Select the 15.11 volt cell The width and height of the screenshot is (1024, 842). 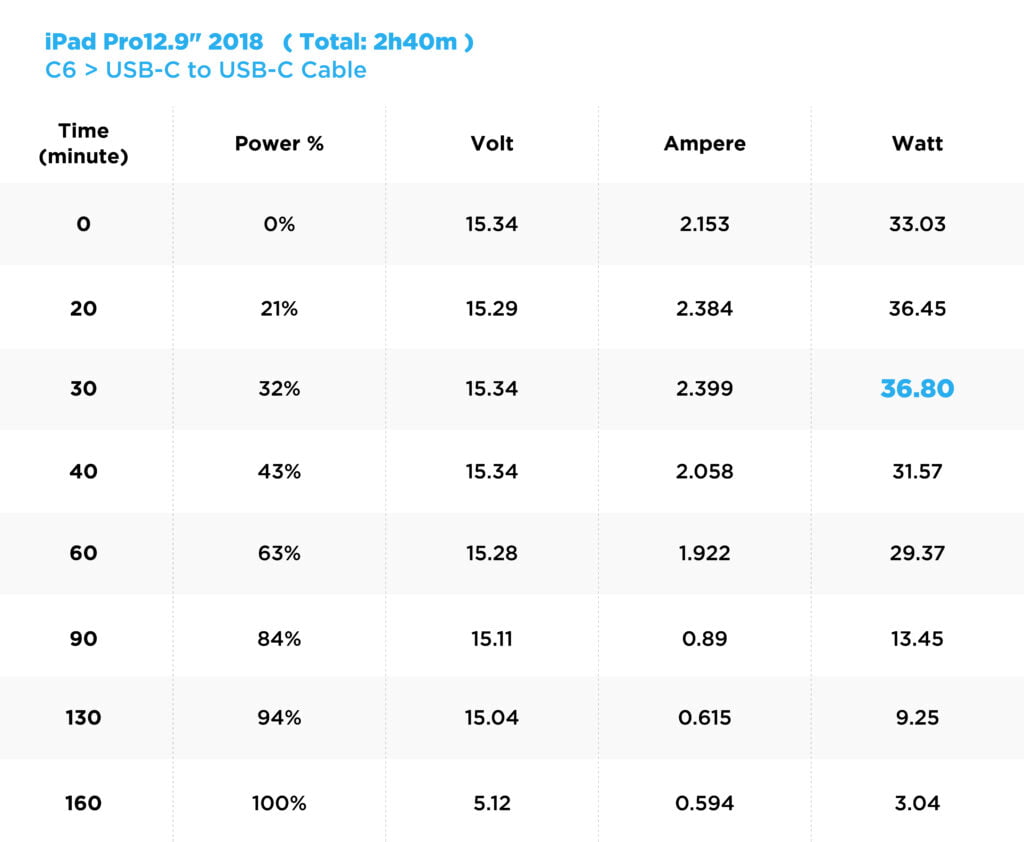click(491, 638)
